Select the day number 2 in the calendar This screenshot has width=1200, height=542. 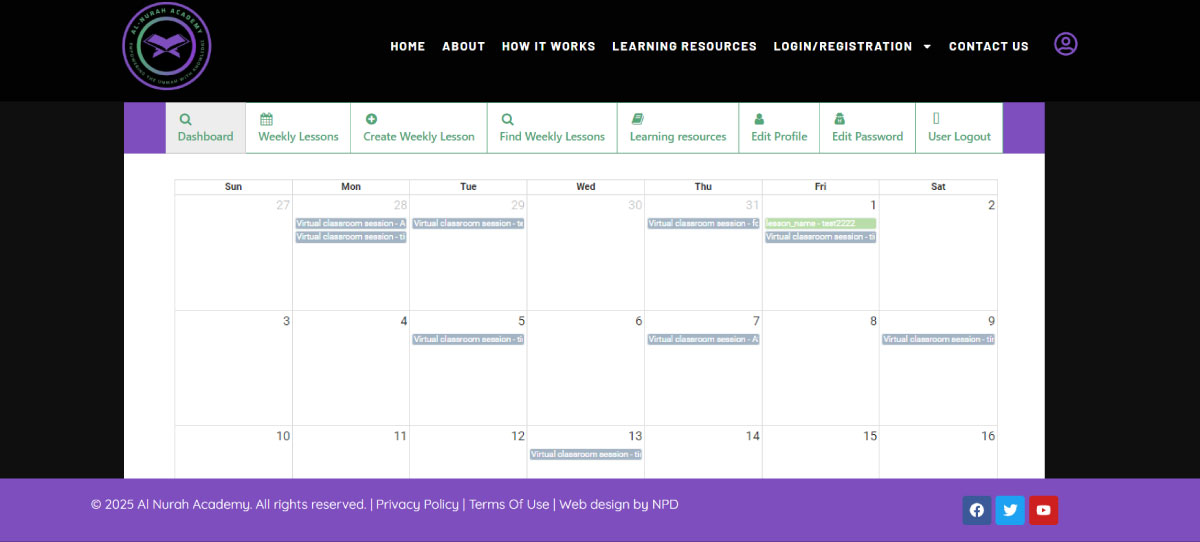(991, 205)
